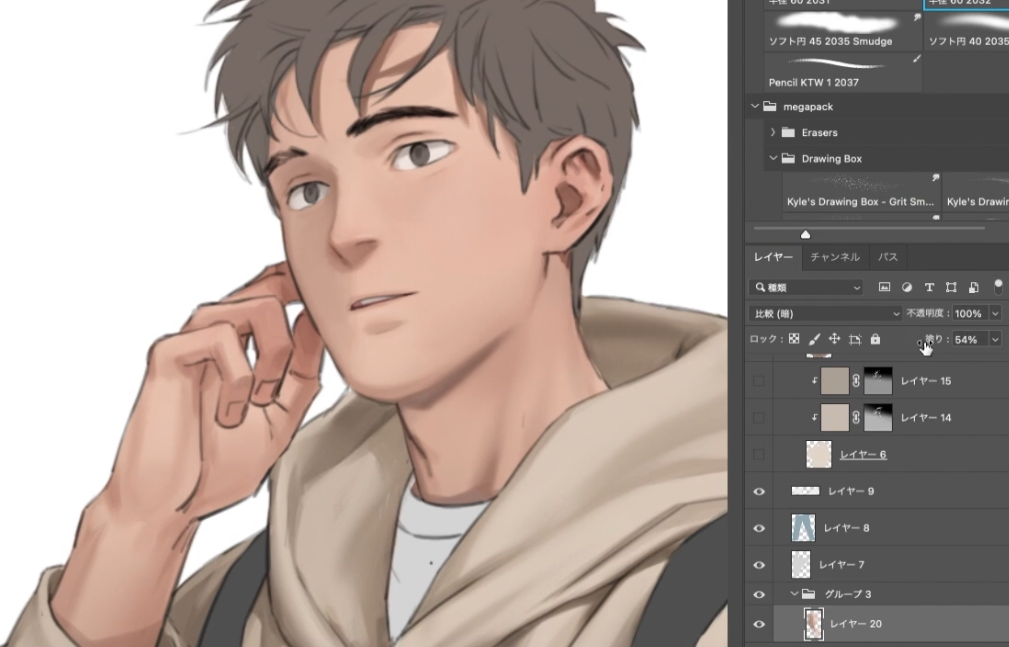Filter layers by pixel layer icon
The width and height of the screenshot is (1009, 647).
coord(884,287)
